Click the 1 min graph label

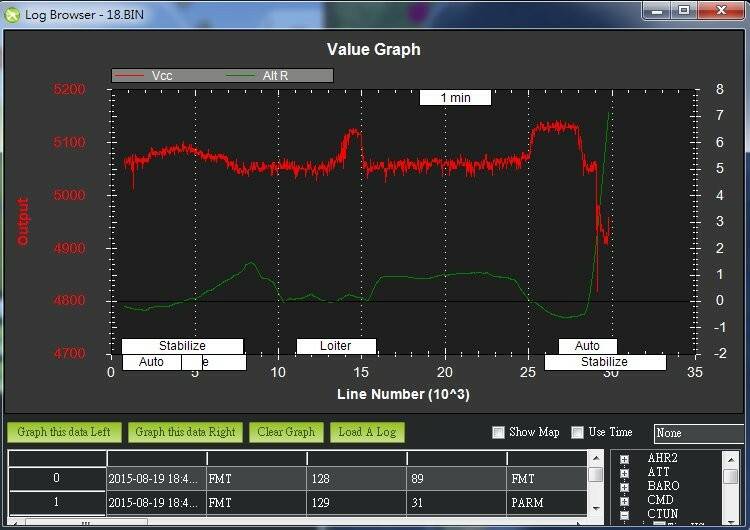point(455,98)
